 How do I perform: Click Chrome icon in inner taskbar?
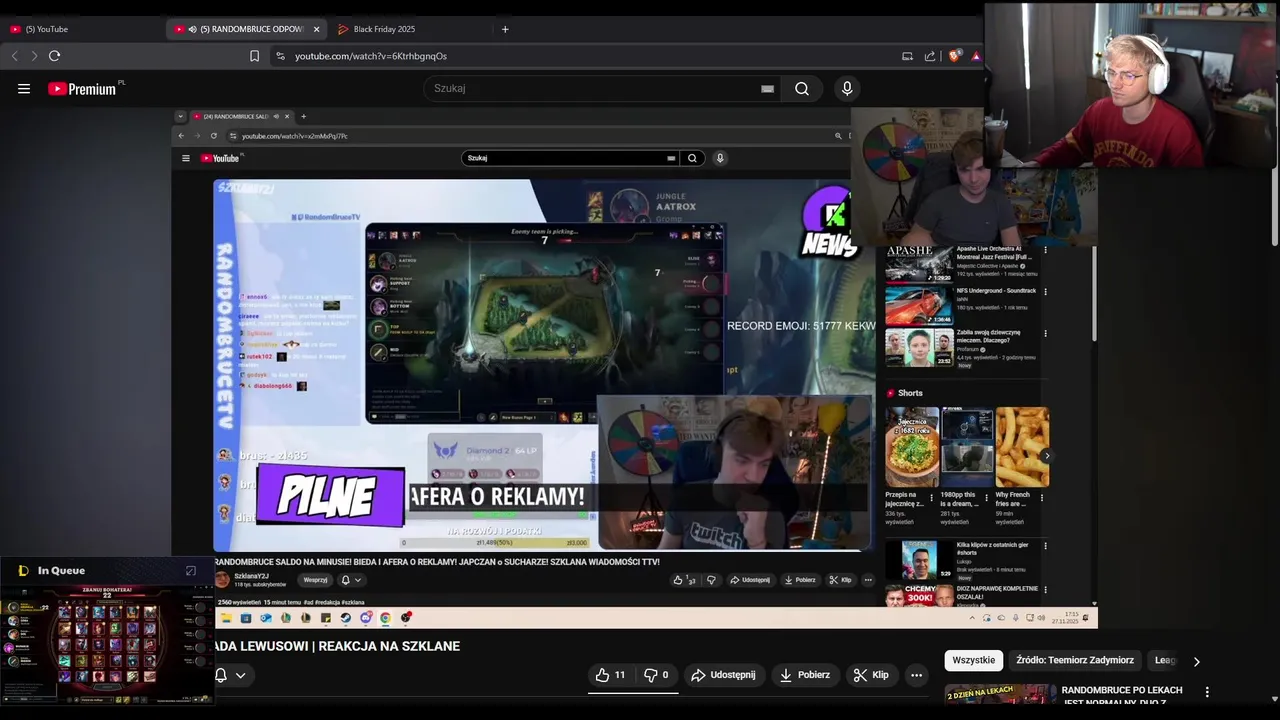[x=385, y=618]
